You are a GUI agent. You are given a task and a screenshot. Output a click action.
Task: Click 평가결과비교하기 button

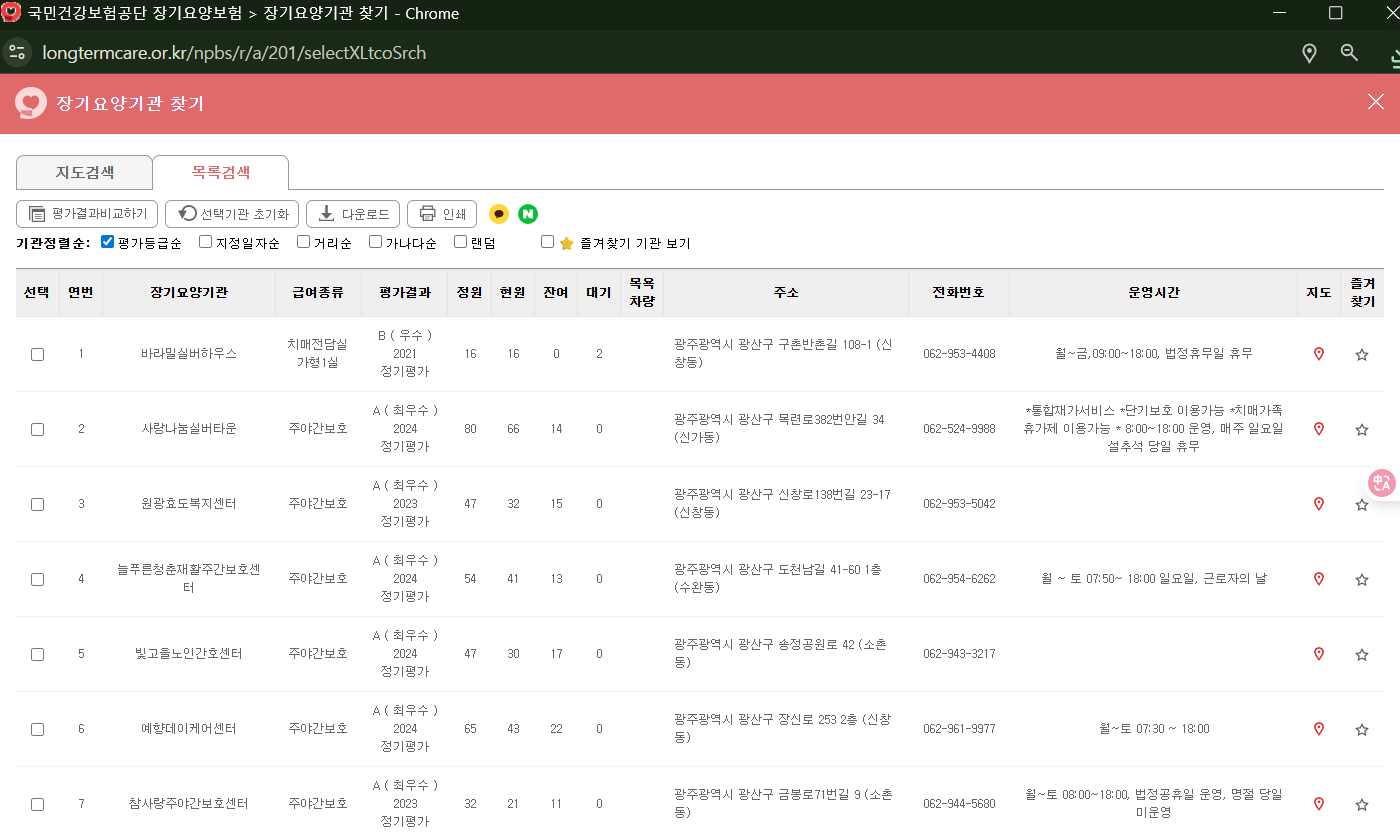pyautogui.click(x=87, y=214)
